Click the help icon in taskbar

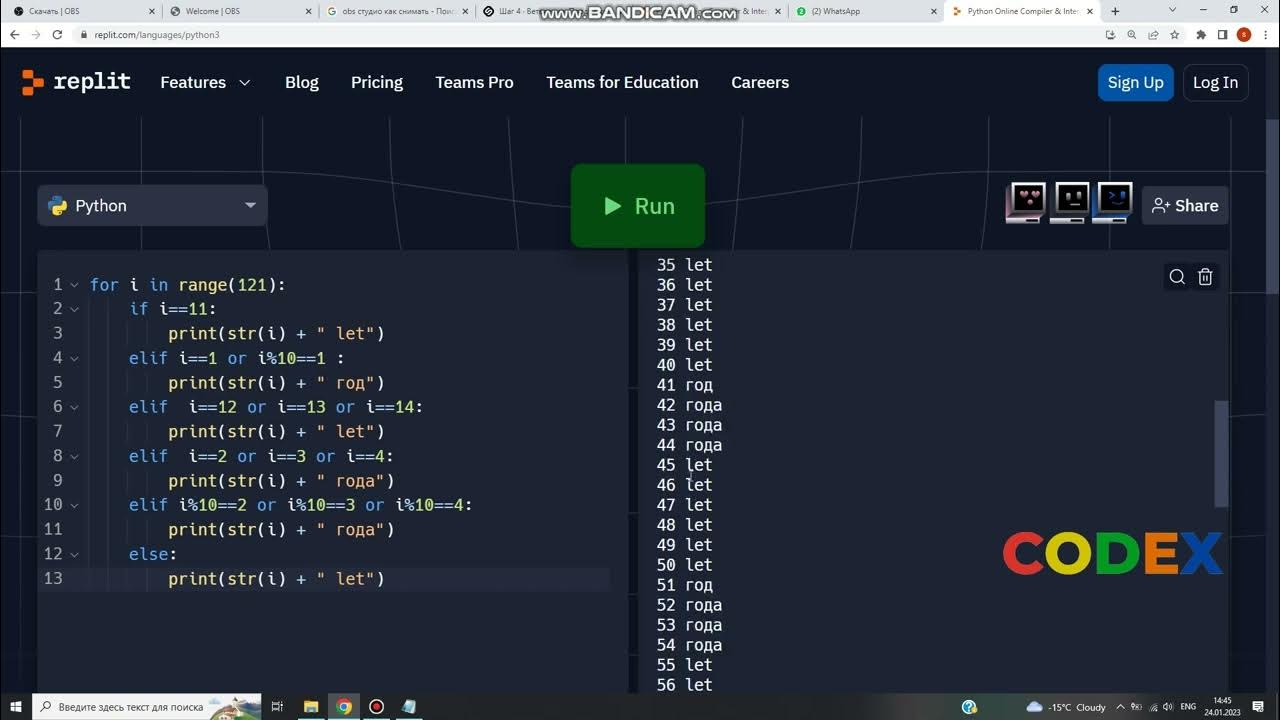click(969, 706)
